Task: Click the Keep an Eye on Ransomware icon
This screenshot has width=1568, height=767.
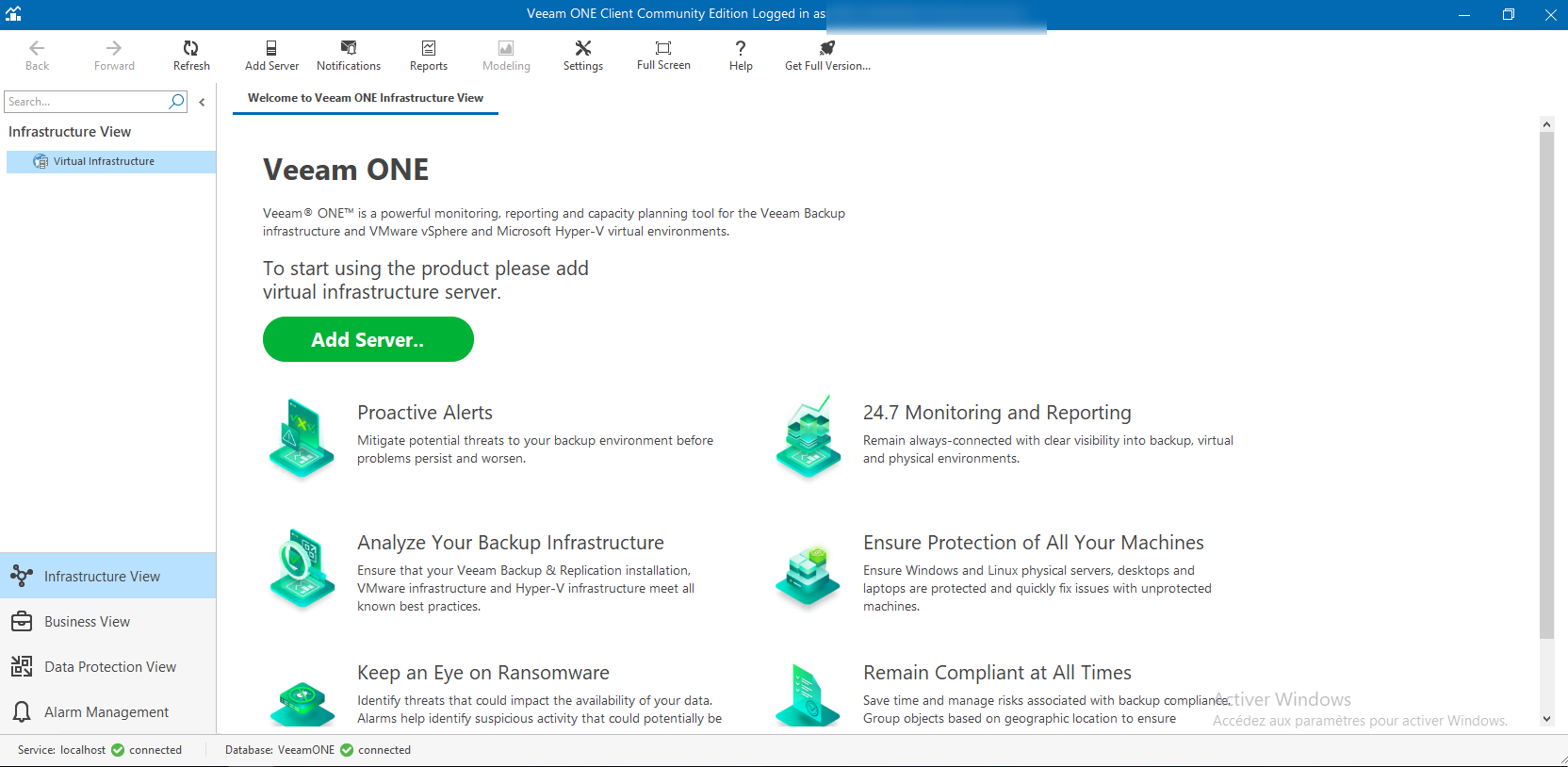Action: point(302,703)
